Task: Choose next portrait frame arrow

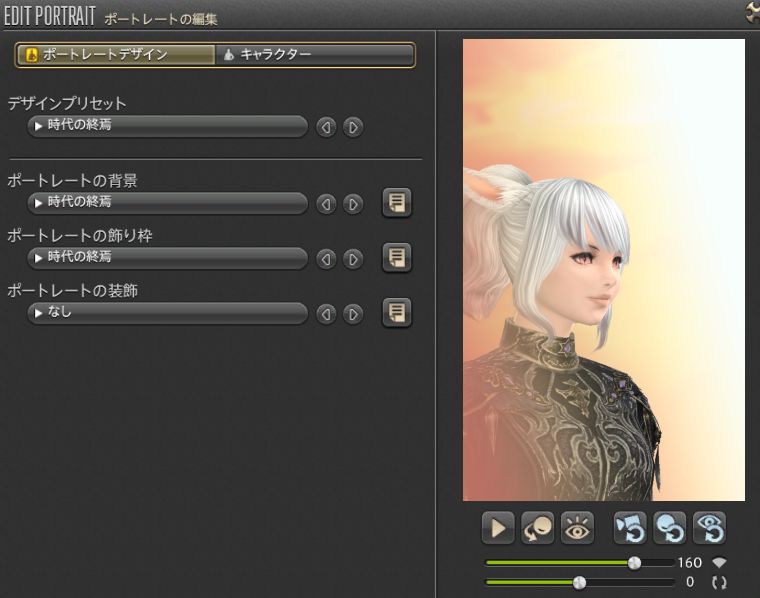Action: [353, 259]
